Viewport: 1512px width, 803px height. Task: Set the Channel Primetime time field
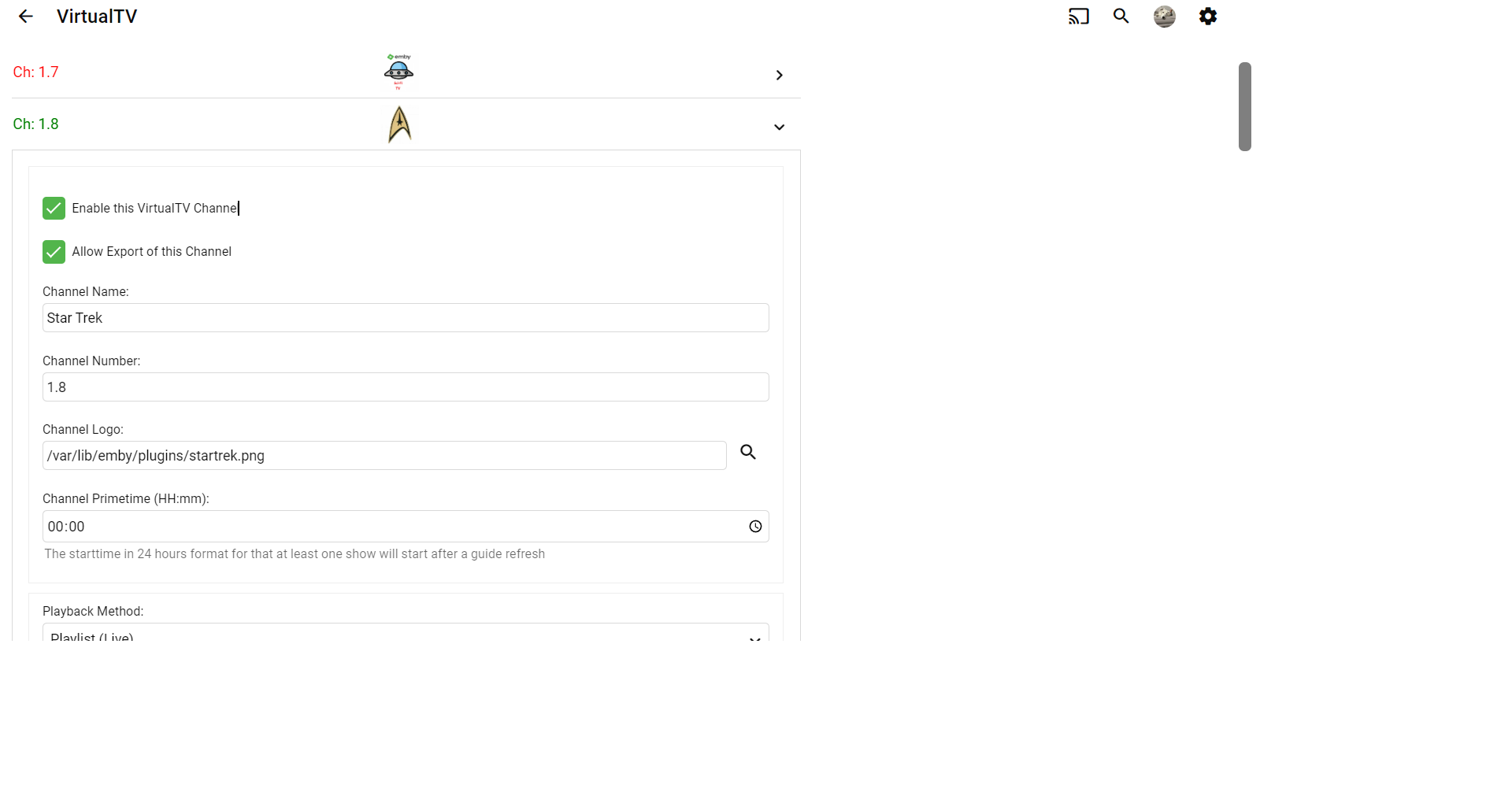(x=406, y=527)
